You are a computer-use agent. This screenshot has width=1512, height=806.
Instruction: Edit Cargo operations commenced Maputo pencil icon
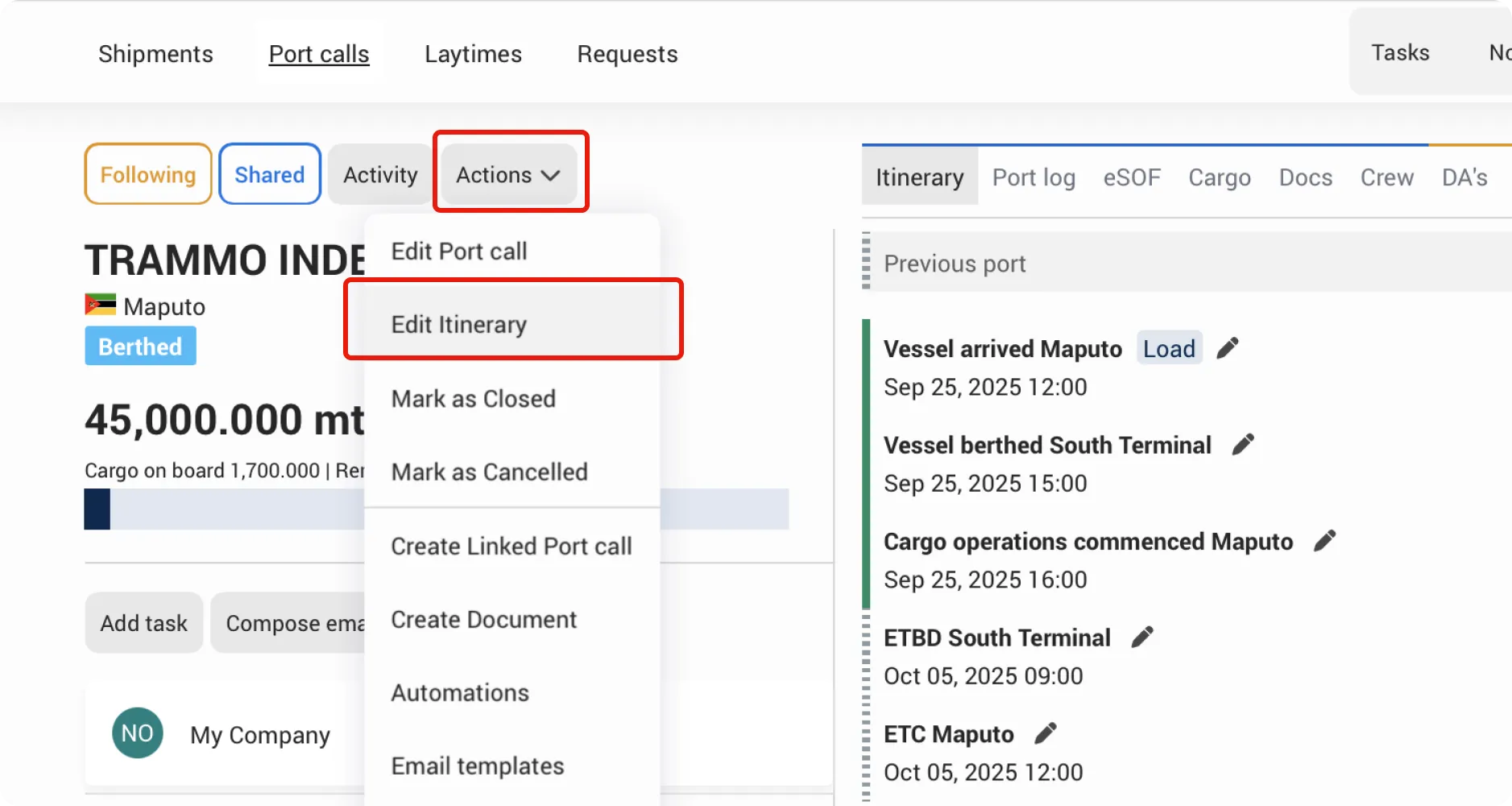pos(1324,541)
